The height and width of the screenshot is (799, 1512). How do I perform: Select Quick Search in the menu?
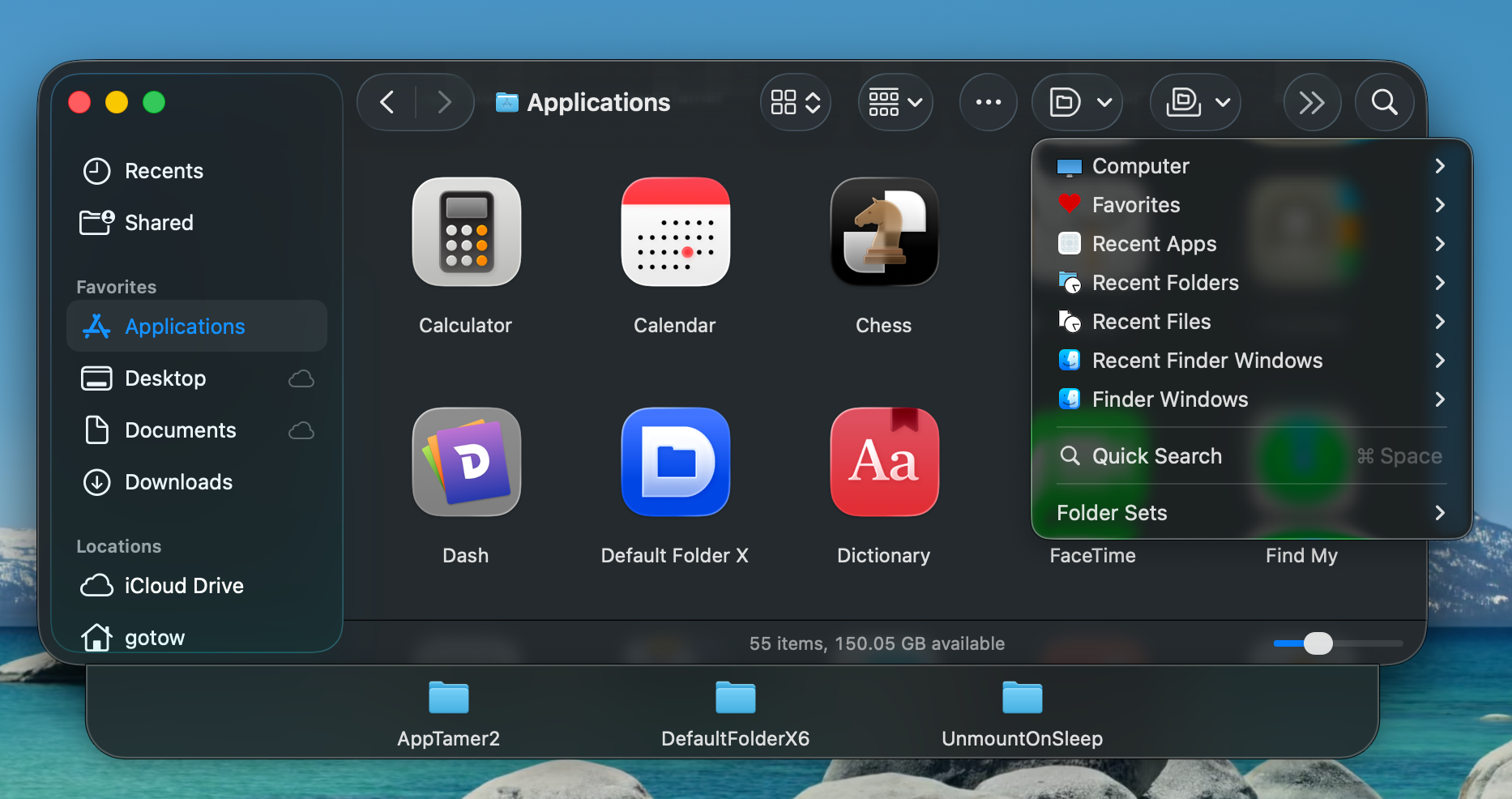point(1252,456)
